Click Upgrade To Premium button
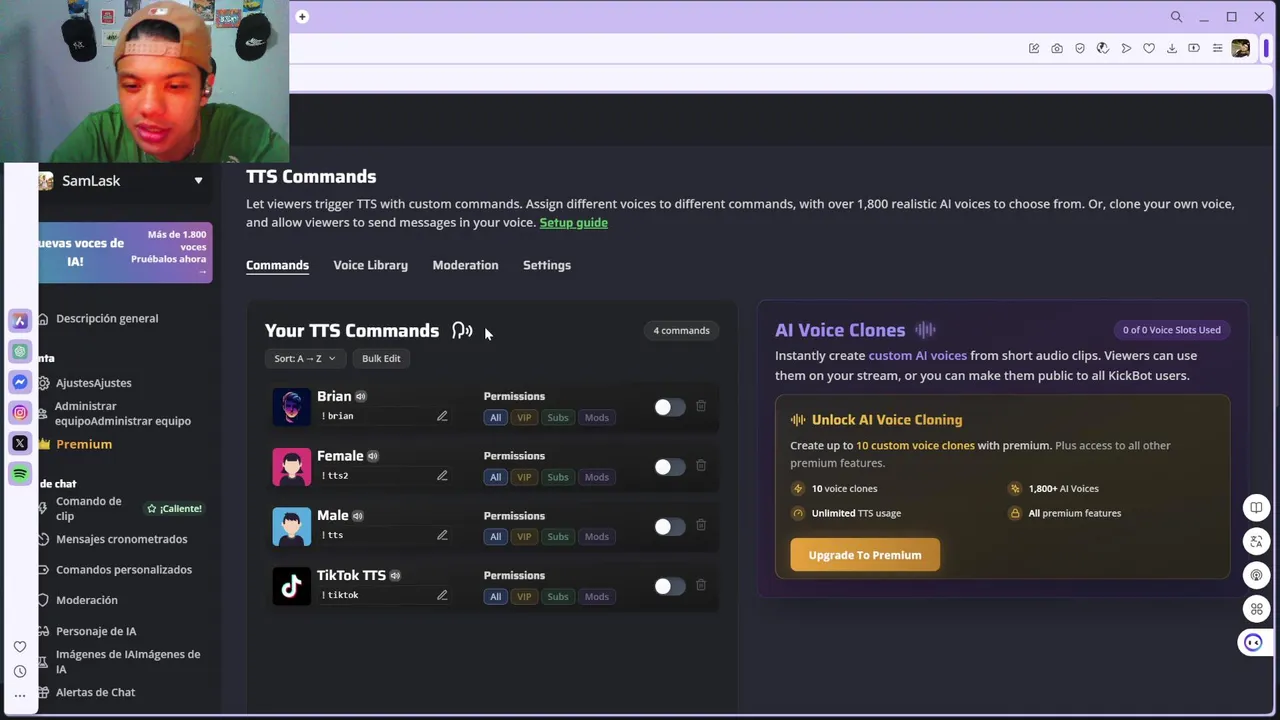Image resolution: width=1280 pixels, height=720 pixels. click(x=865, y=555)
